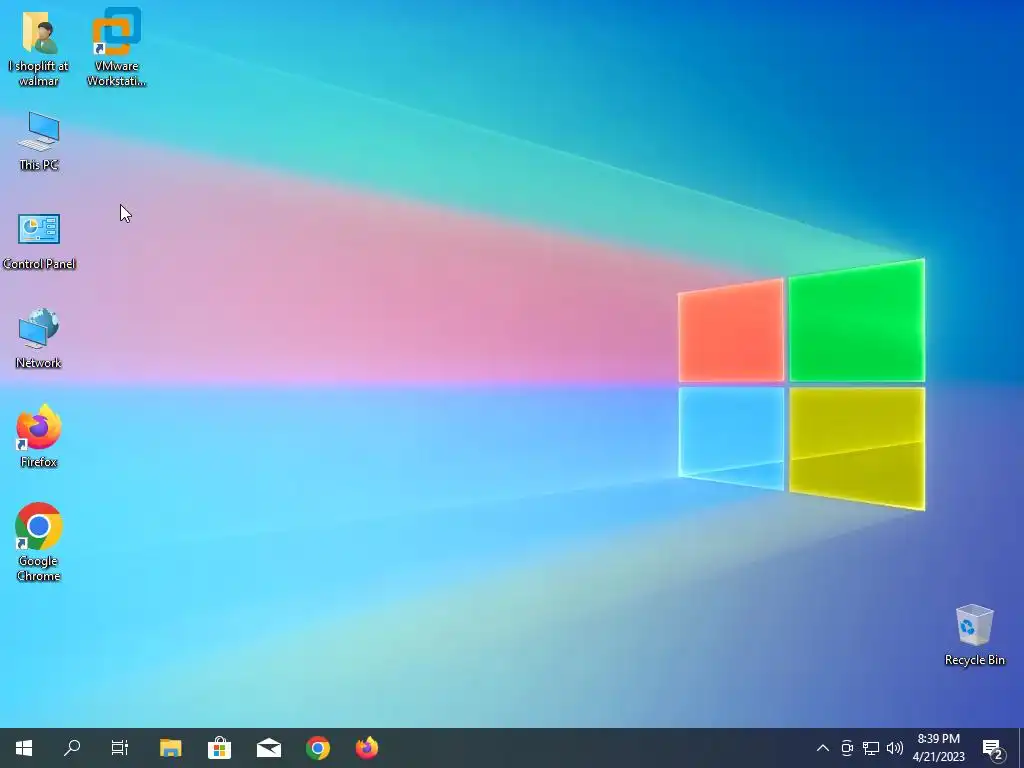
Task: Open taskbar Search magnifier
Action: point(72,748)
